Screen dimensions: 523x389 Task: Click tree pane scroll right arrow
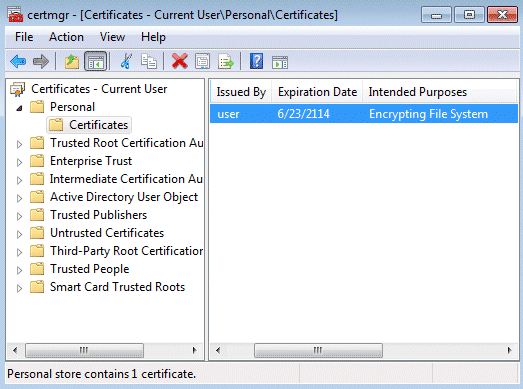[194, 350]
